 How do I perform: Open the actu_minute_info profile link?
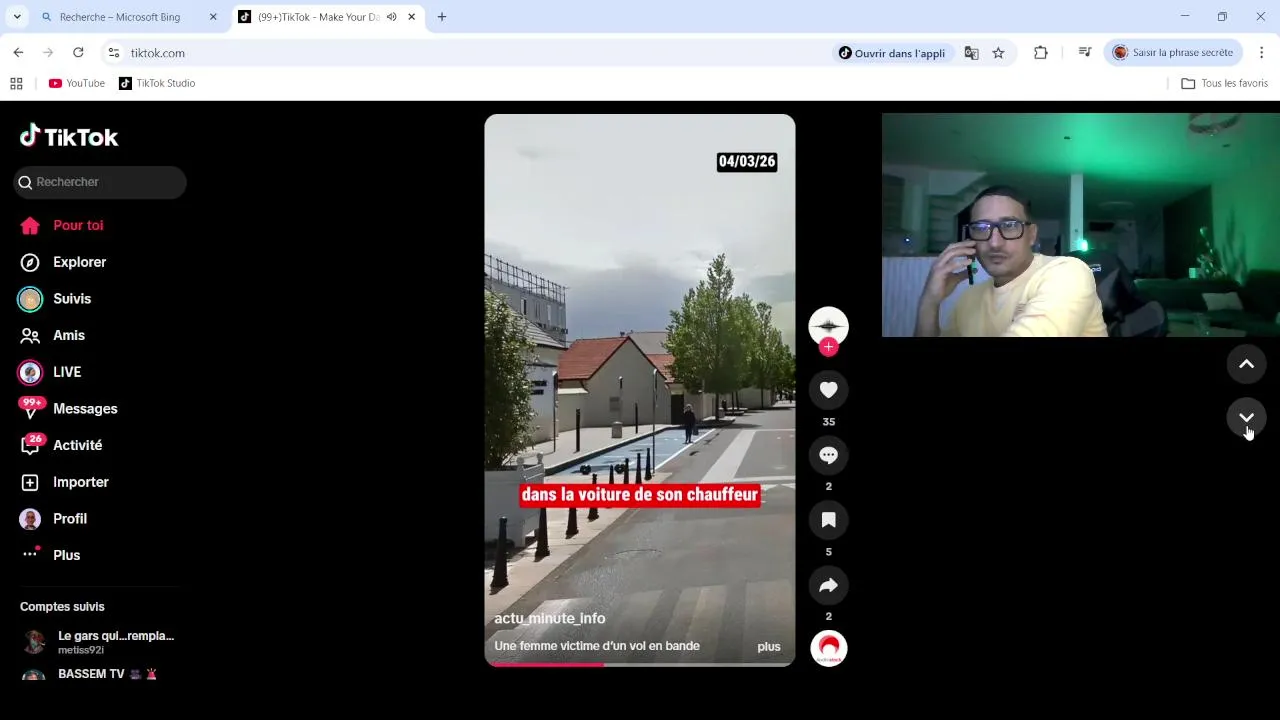(549, 618)
